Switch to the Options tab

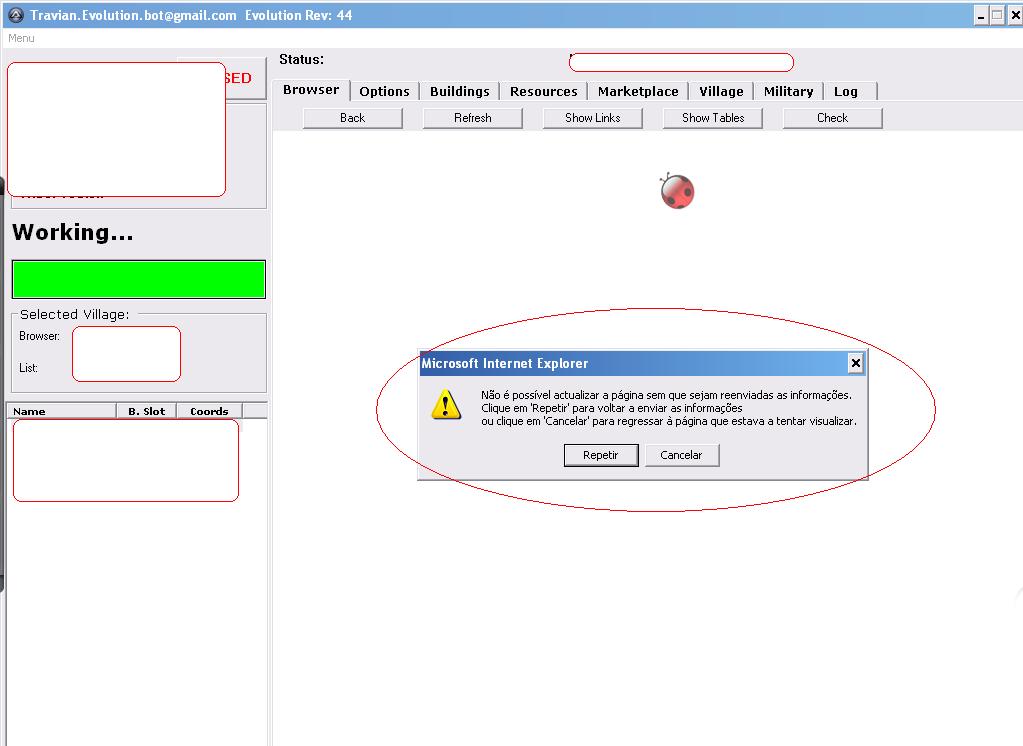384,91
